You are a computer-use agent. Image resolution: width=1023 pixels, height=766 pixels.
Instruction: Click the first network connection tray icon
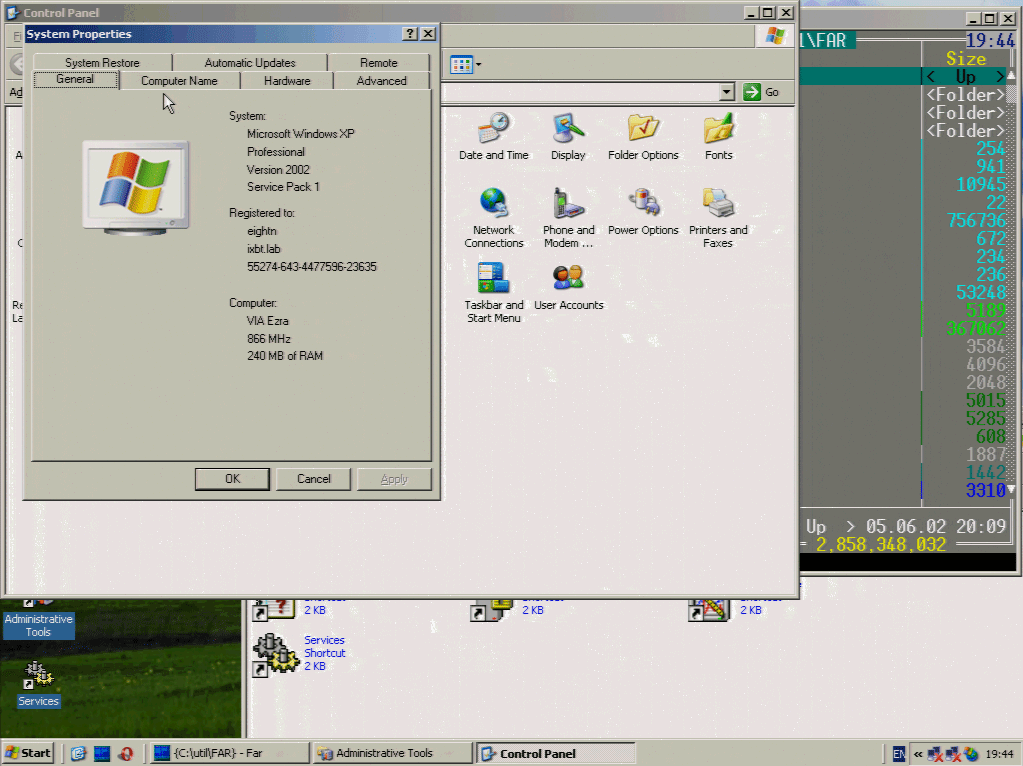coord(935,754)
